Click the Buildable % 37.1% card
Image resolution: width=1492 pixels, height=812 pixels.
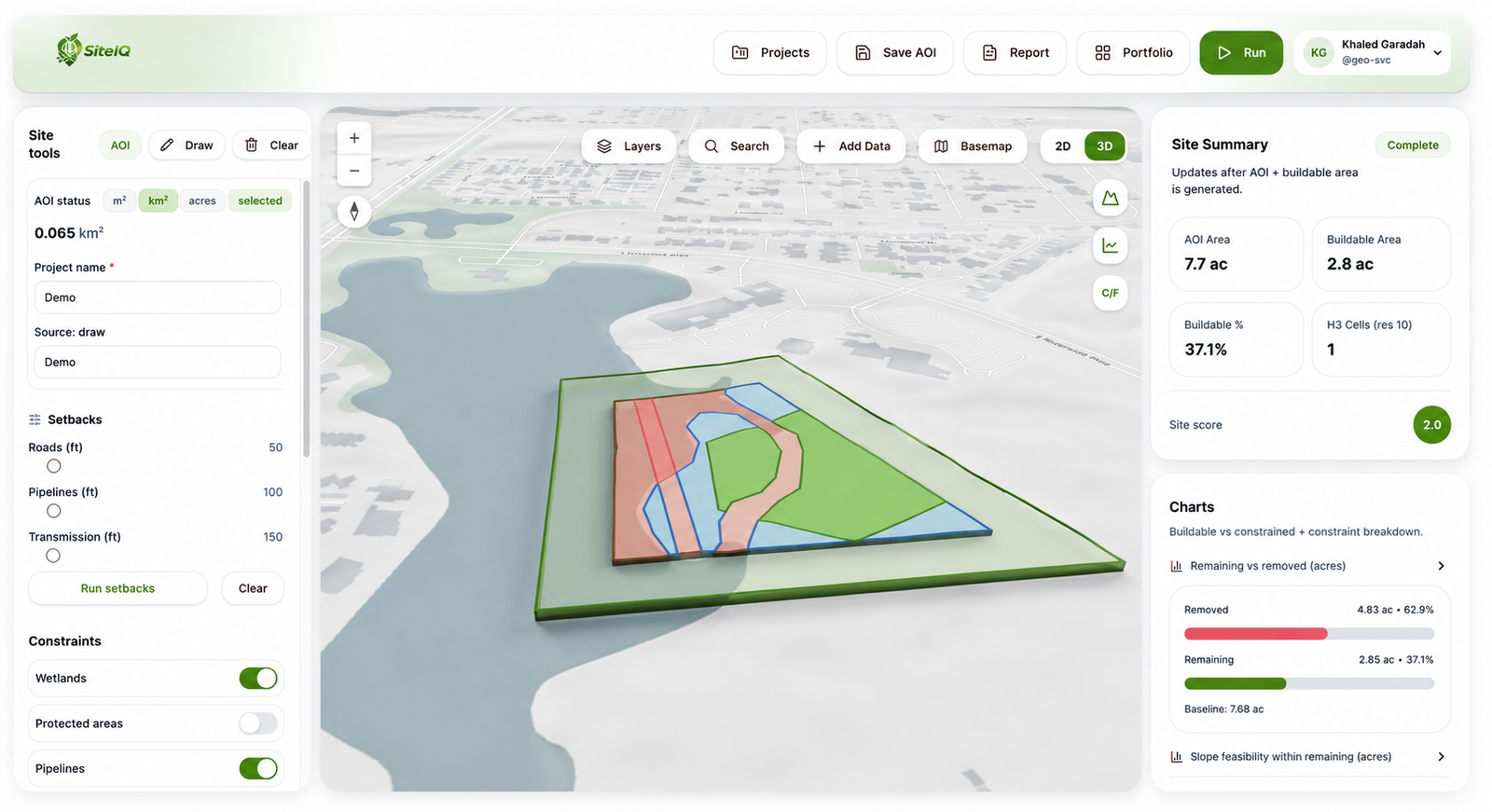1236,339
